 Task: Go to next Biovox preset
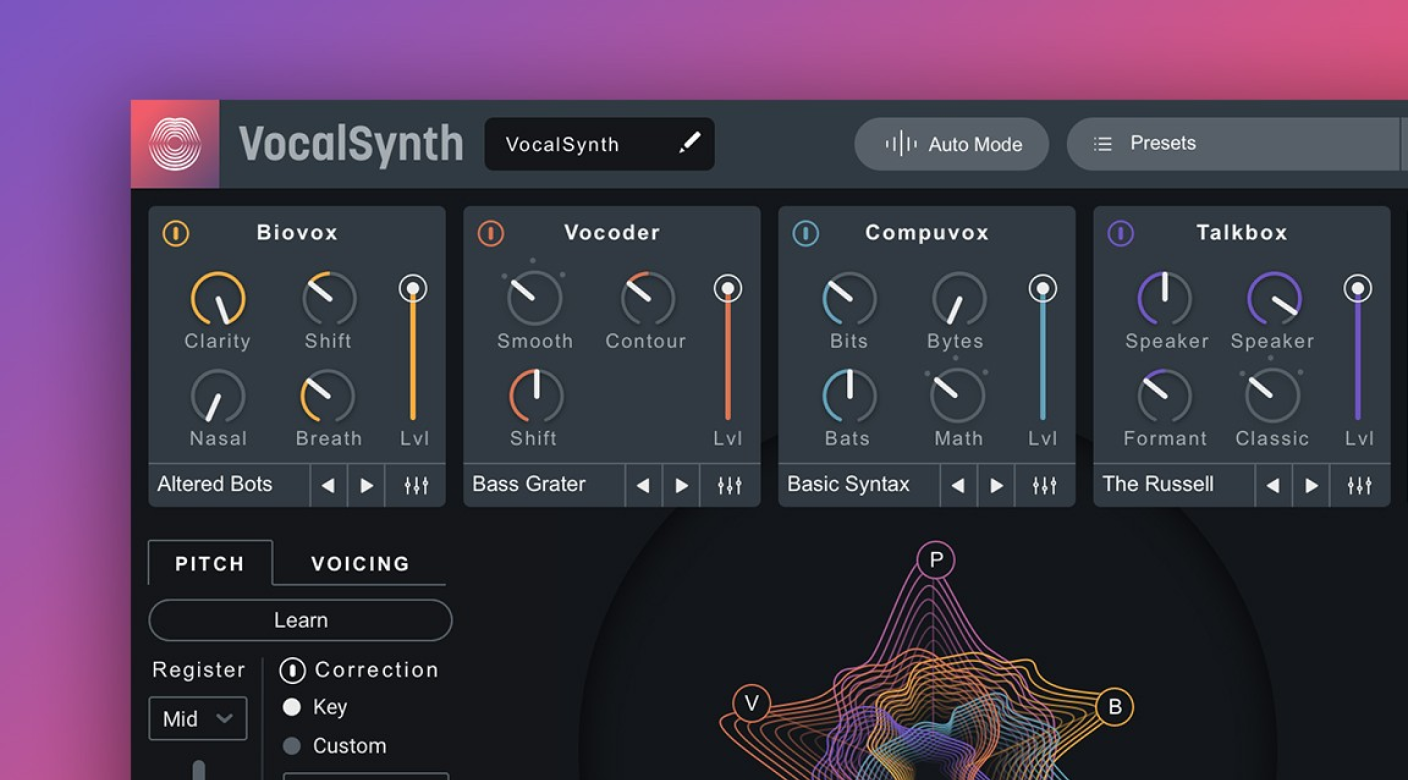366,486
